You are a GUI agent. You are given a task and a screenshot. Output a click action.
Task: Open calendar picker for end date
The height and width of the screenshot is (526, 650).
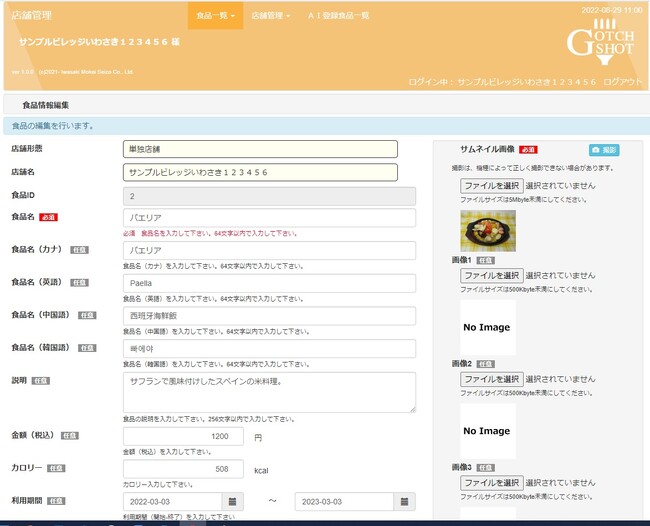tap(405, 501)
